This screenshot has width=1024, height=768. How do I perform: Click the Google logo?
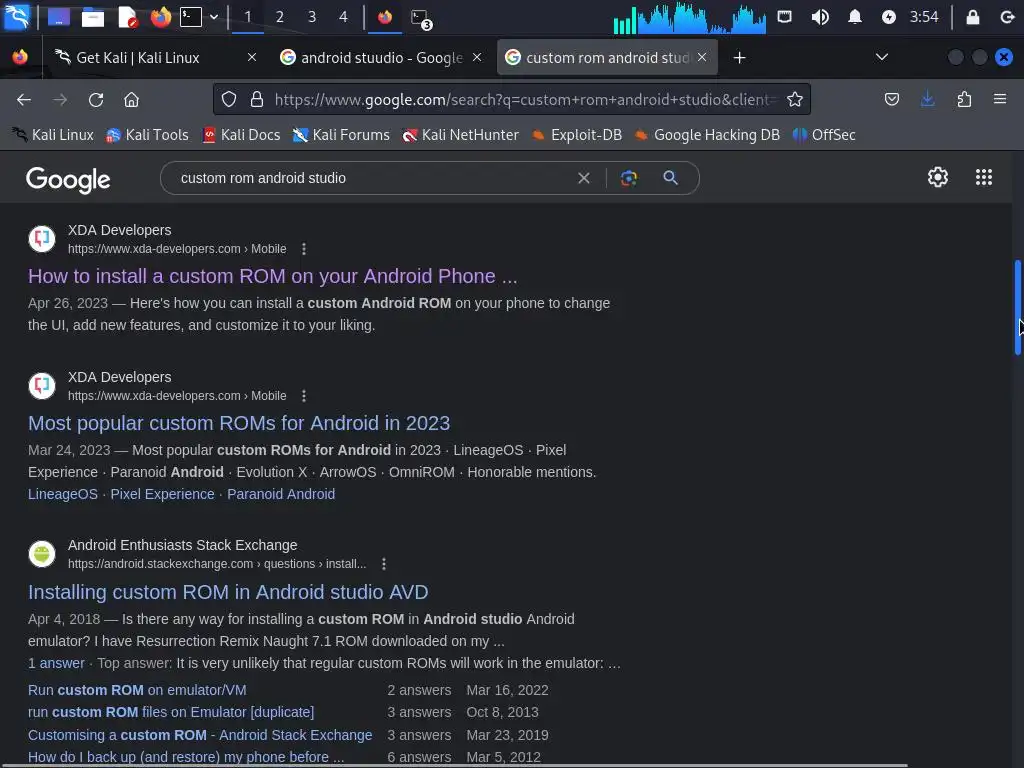[68, 180]
